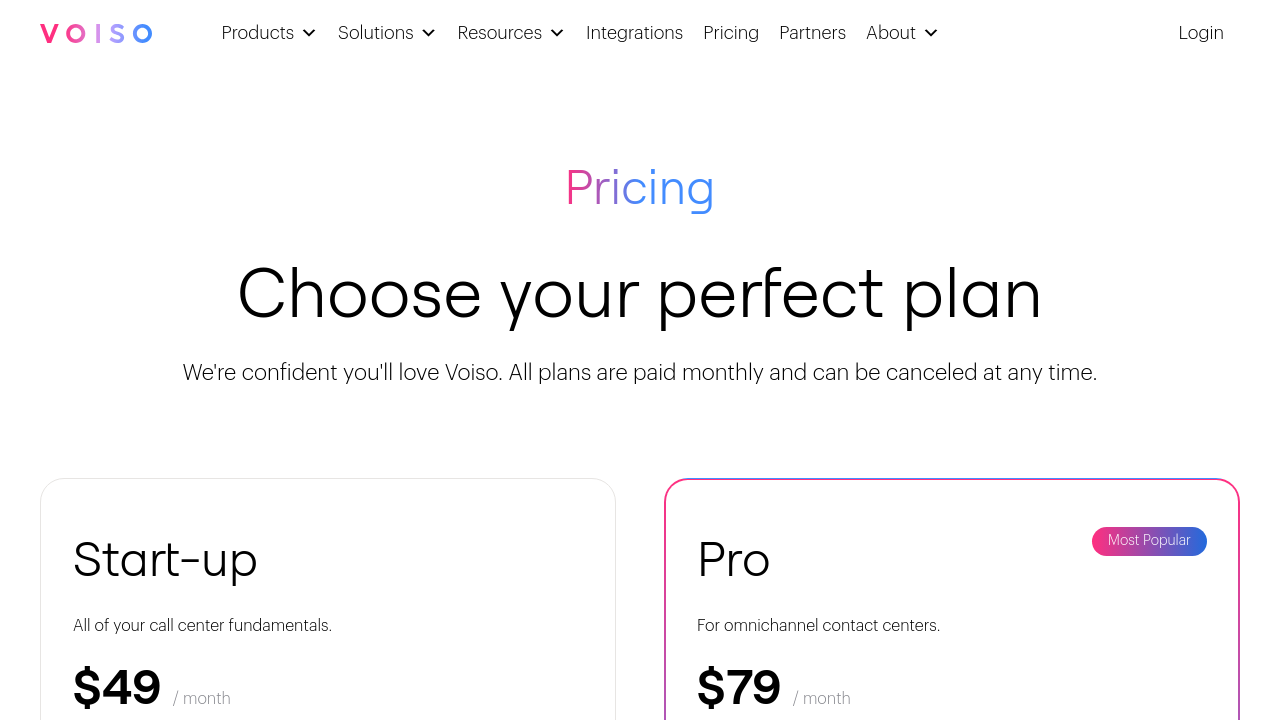The width and height of the screenshot is (1280, 720).
Task: Expand the Products dropdown chevron
Action: coord(309,33)
